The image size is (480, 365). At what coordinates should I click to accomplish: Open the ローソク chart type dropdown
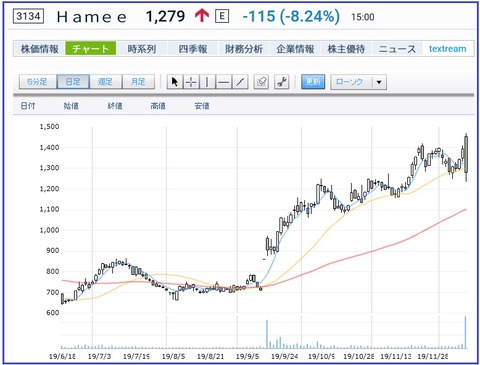[x=358, y=82]
